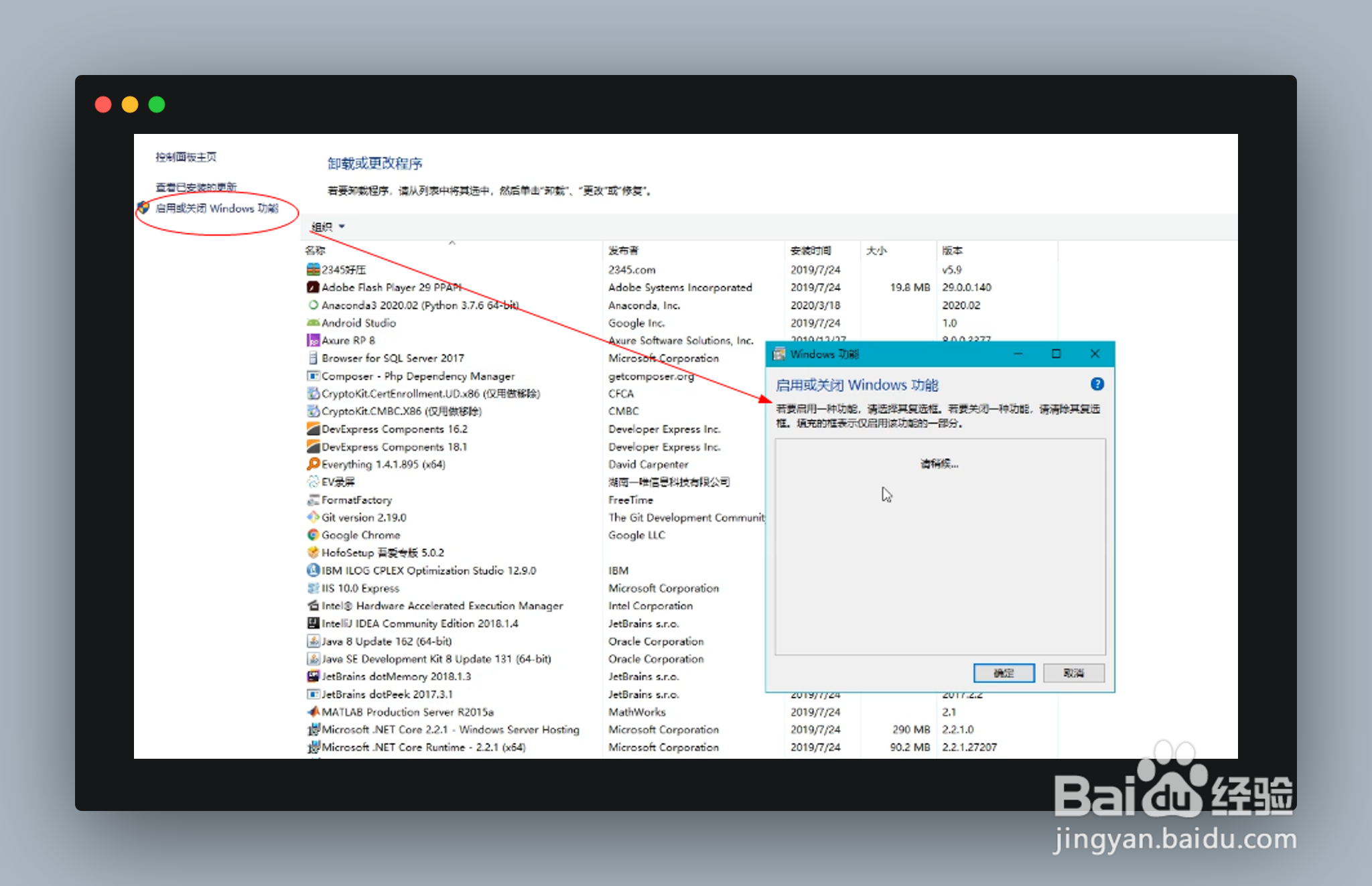The image size is (1372, 886).
Task: Click version value 29.0.0.140
Action: [x=967, y=287]
